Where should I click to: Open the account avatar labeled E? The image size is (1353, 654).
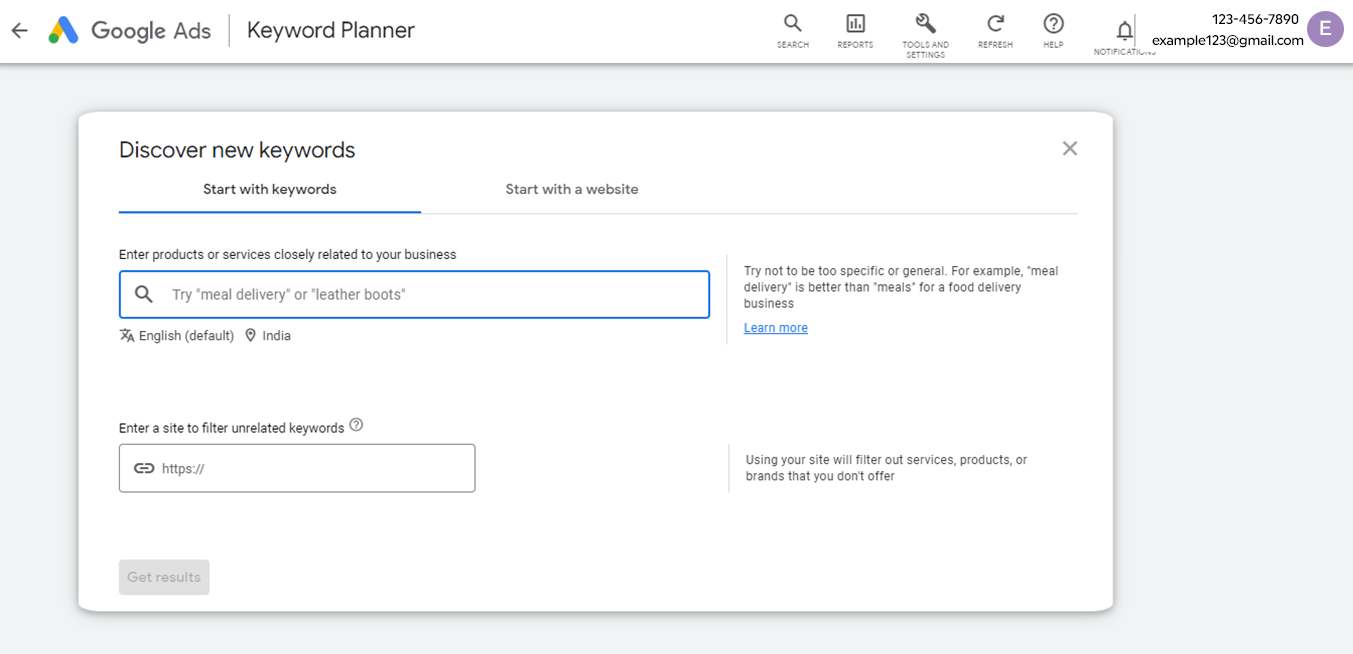tap(1325, 29)
